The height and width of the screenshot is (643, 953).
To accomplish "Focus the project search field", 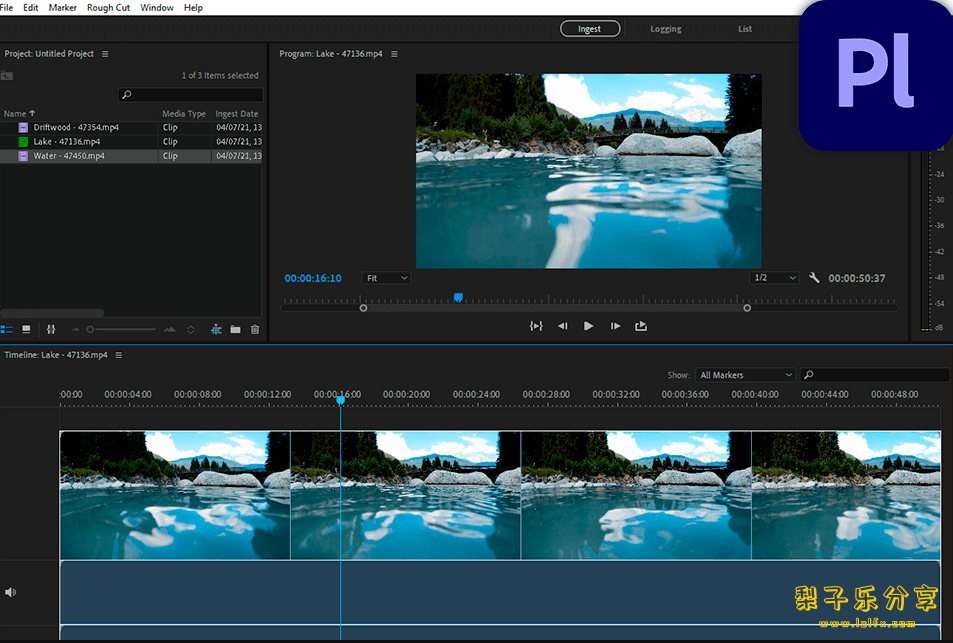I will coord(190,94).
